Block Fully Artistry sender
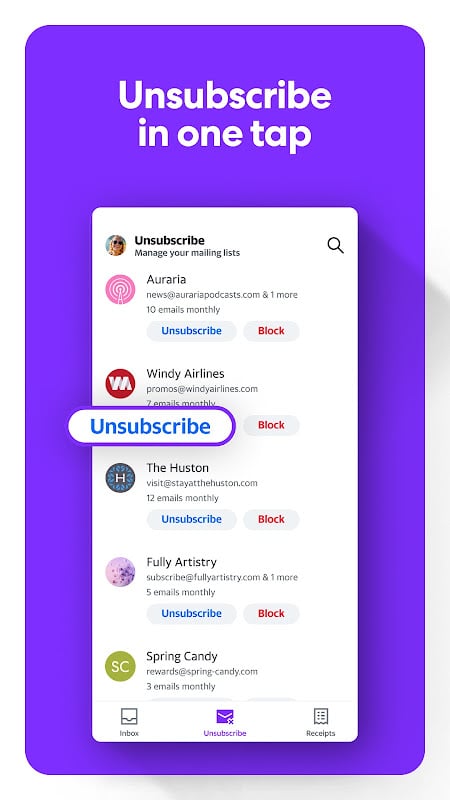 pyautogui.click(x=271, y=613)
